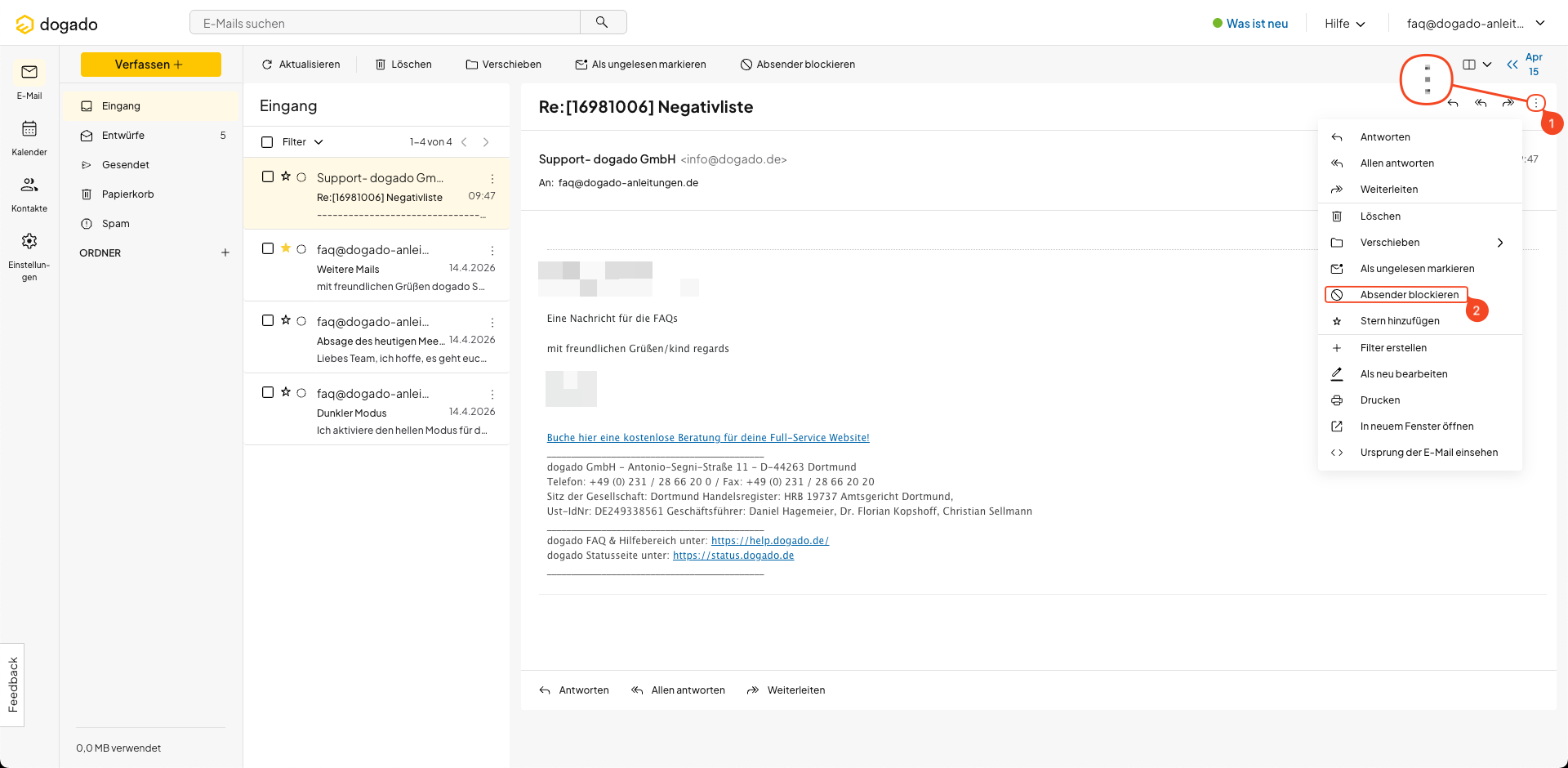Toggle read circle on Dunkler Modus message
Viewport: 1568px width, 768px height.
[x=301, y=393]
